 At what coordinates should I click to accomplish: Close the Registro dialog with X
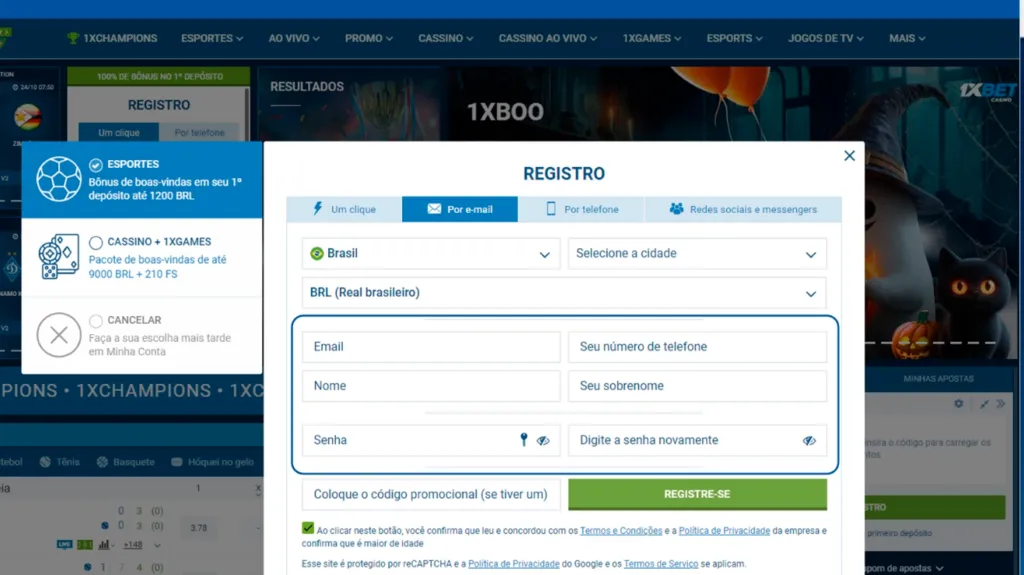(849, 156)
